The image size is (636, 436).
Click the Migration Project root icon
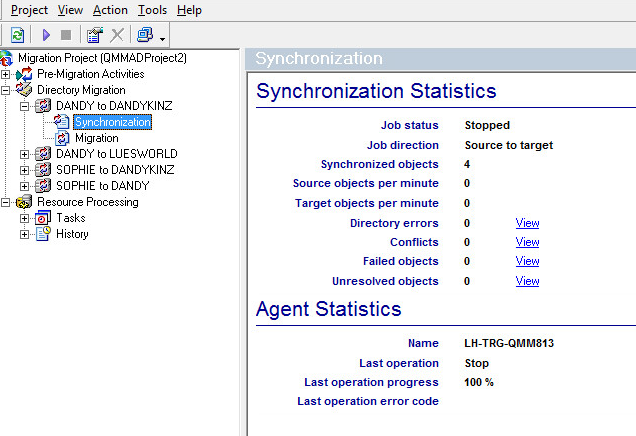pos(7,58)
